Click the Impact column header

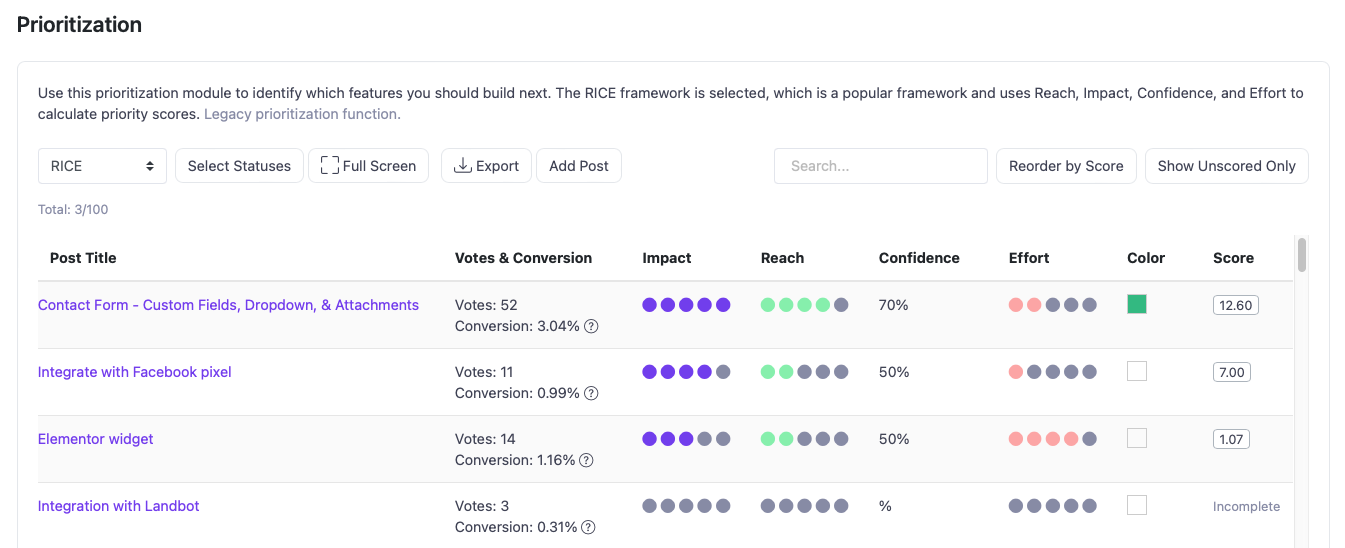[667, 258]
